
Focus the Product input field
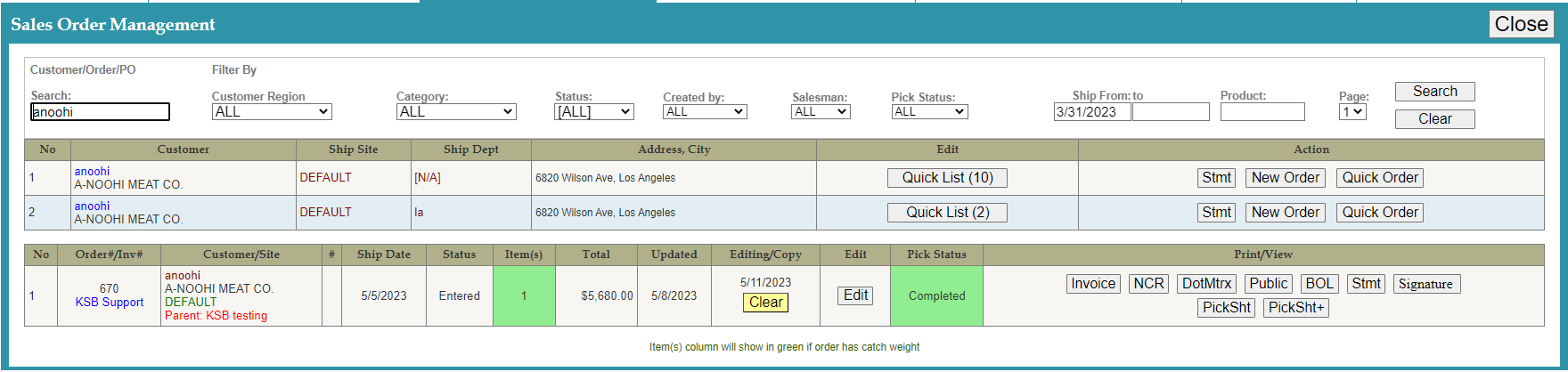1262,112
